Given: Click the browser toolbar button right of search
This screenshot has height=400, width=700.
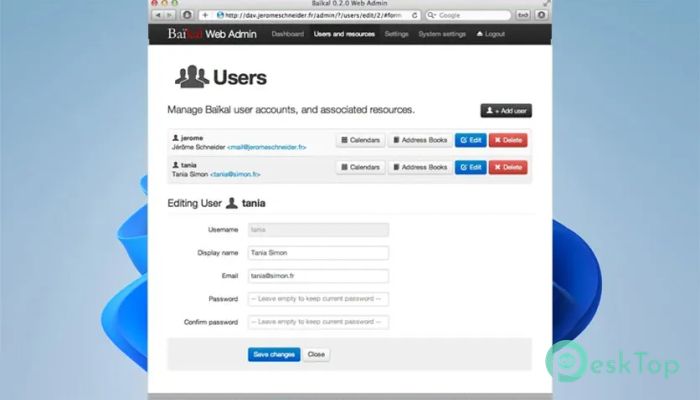Looking at the screenshot, I should (523, 15).
